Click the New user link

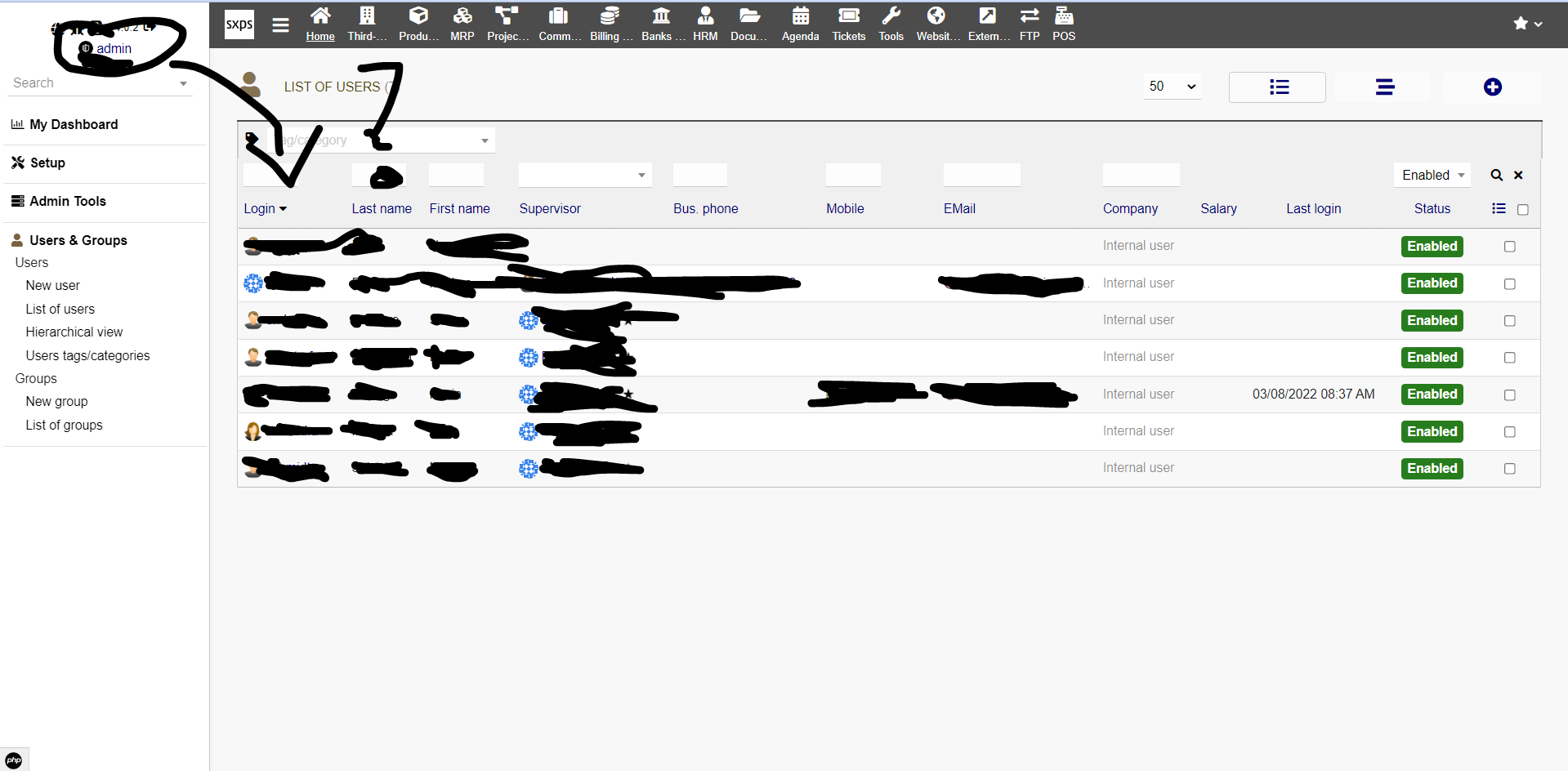[x=52, y=285]
